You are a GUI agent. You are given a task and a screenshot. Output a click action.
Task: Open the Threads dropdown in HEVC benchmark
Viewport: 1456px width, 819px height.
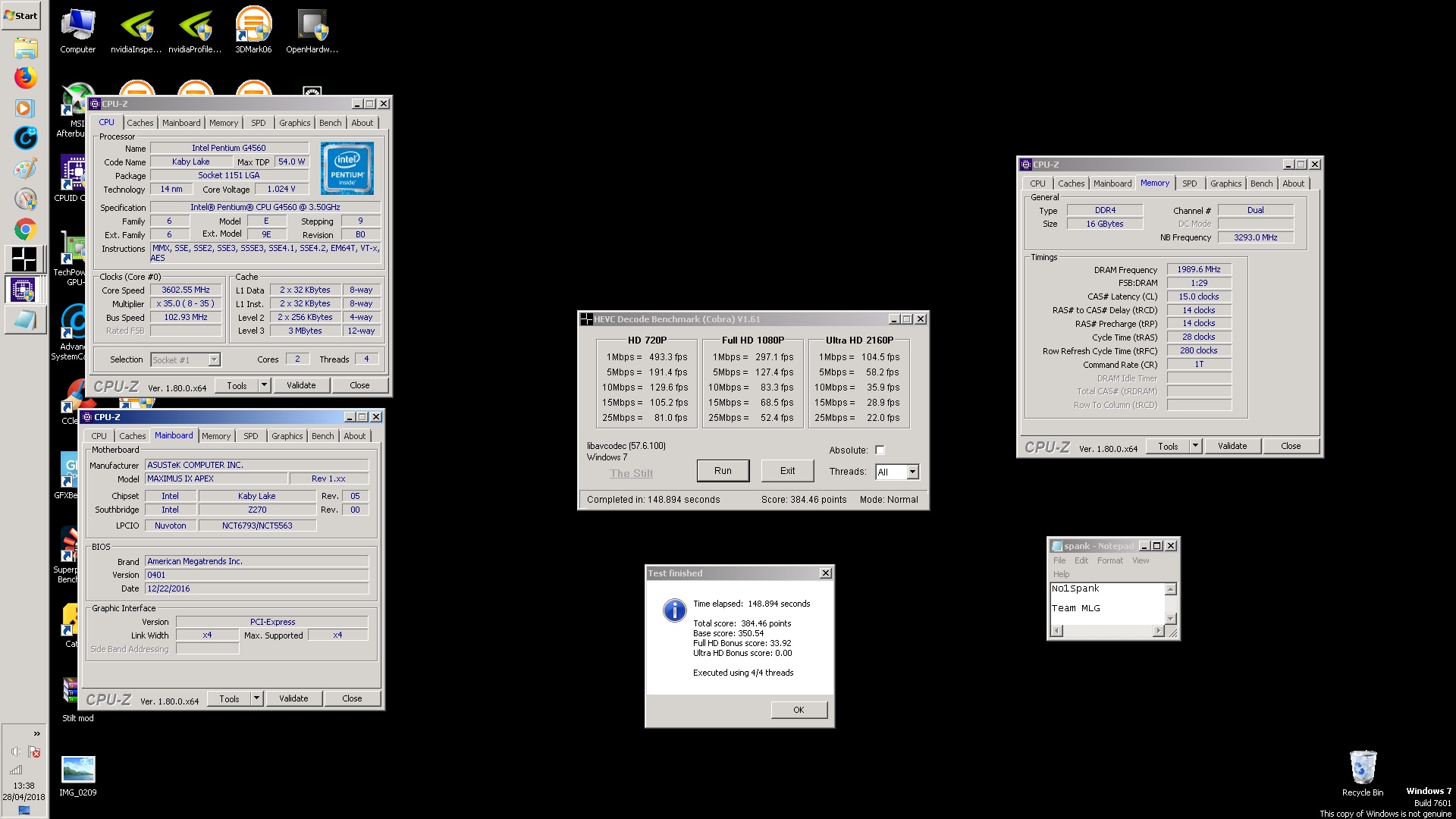(912, 472)
